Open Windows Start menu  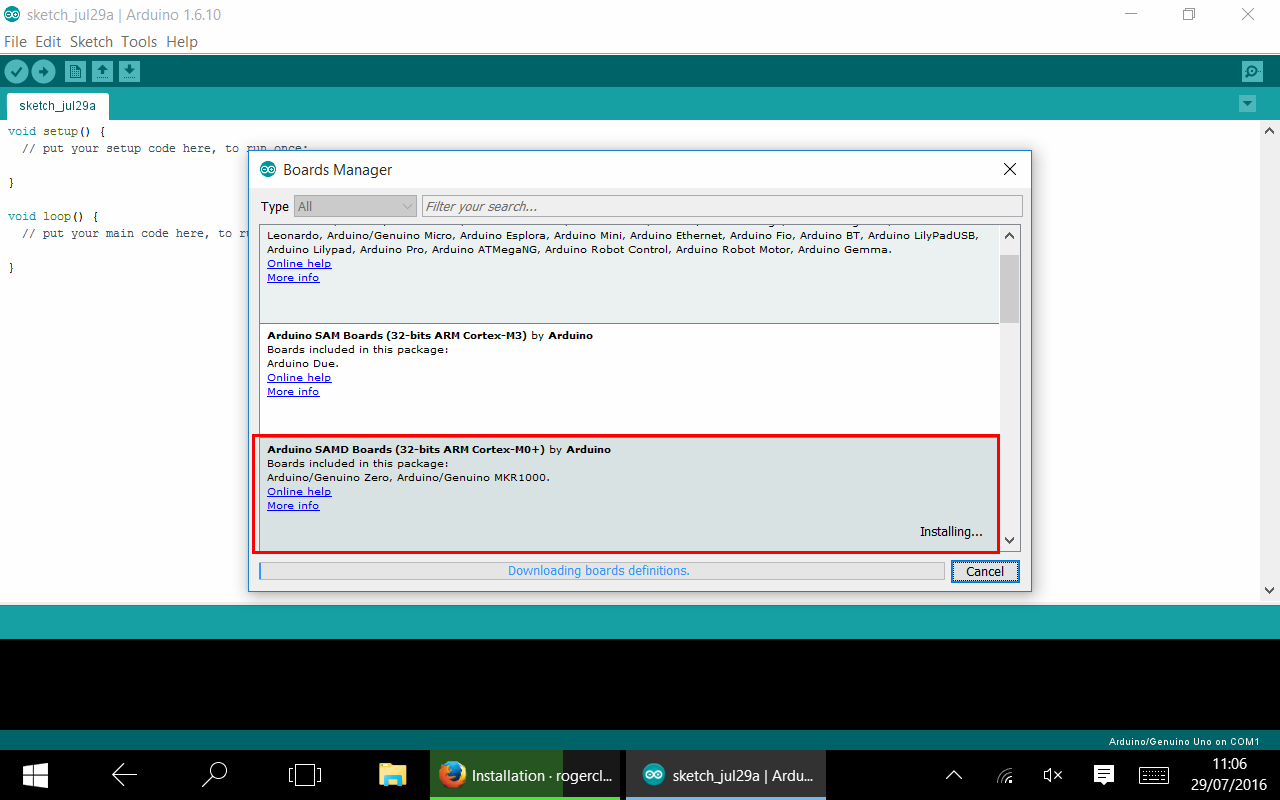coord(36,775)
